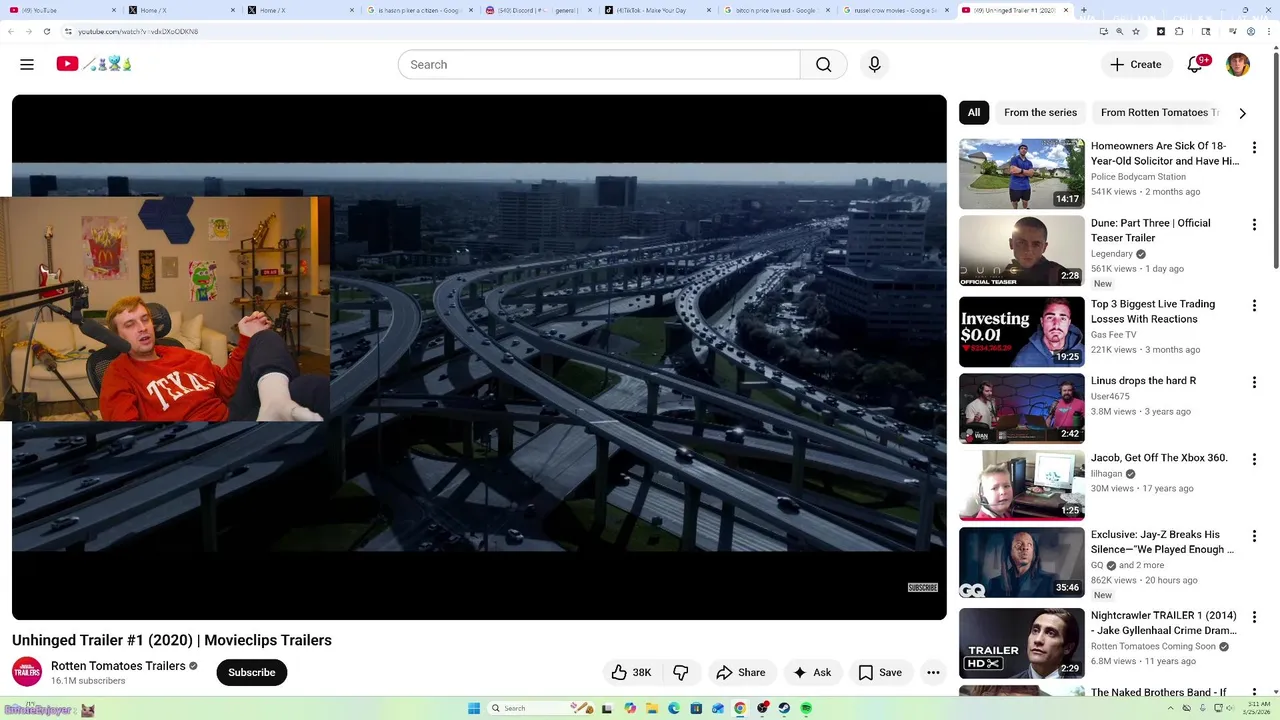Open a new browser tab
This screenshot has height=720, width=1280.
[x=1084, y=10]
